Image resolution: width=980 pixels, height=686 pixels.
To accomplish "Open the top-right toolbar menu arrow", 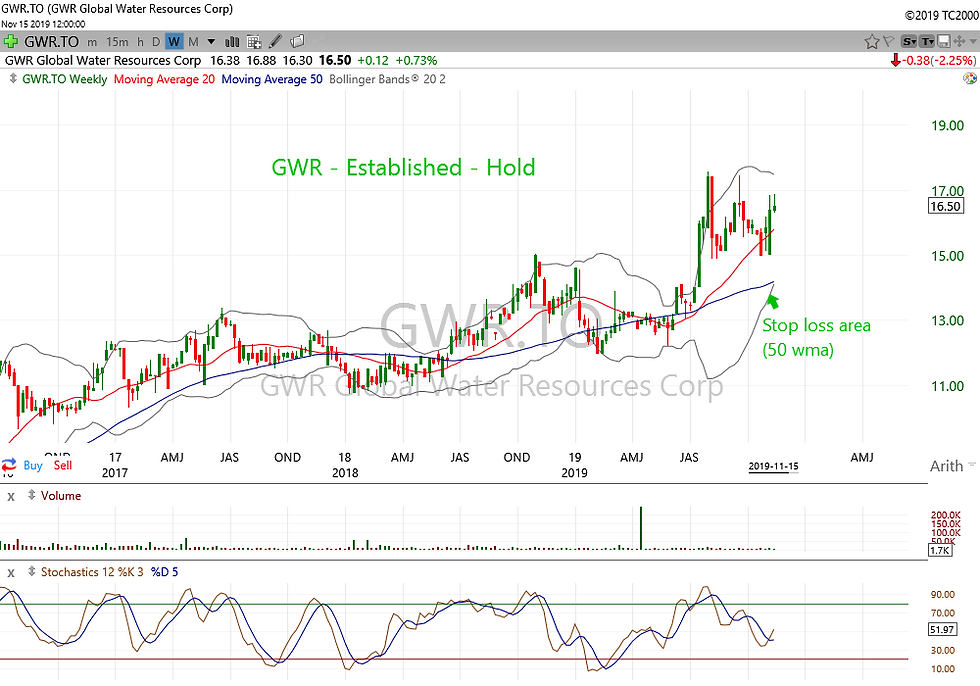I will click(972, 42).
